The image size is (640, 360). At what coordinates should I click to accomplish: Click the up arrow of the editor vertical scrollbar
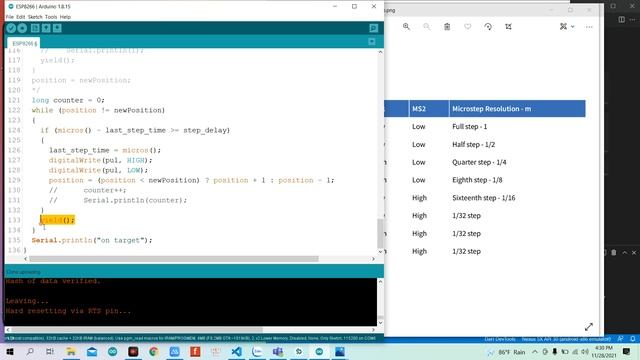[x=380, y=52]
